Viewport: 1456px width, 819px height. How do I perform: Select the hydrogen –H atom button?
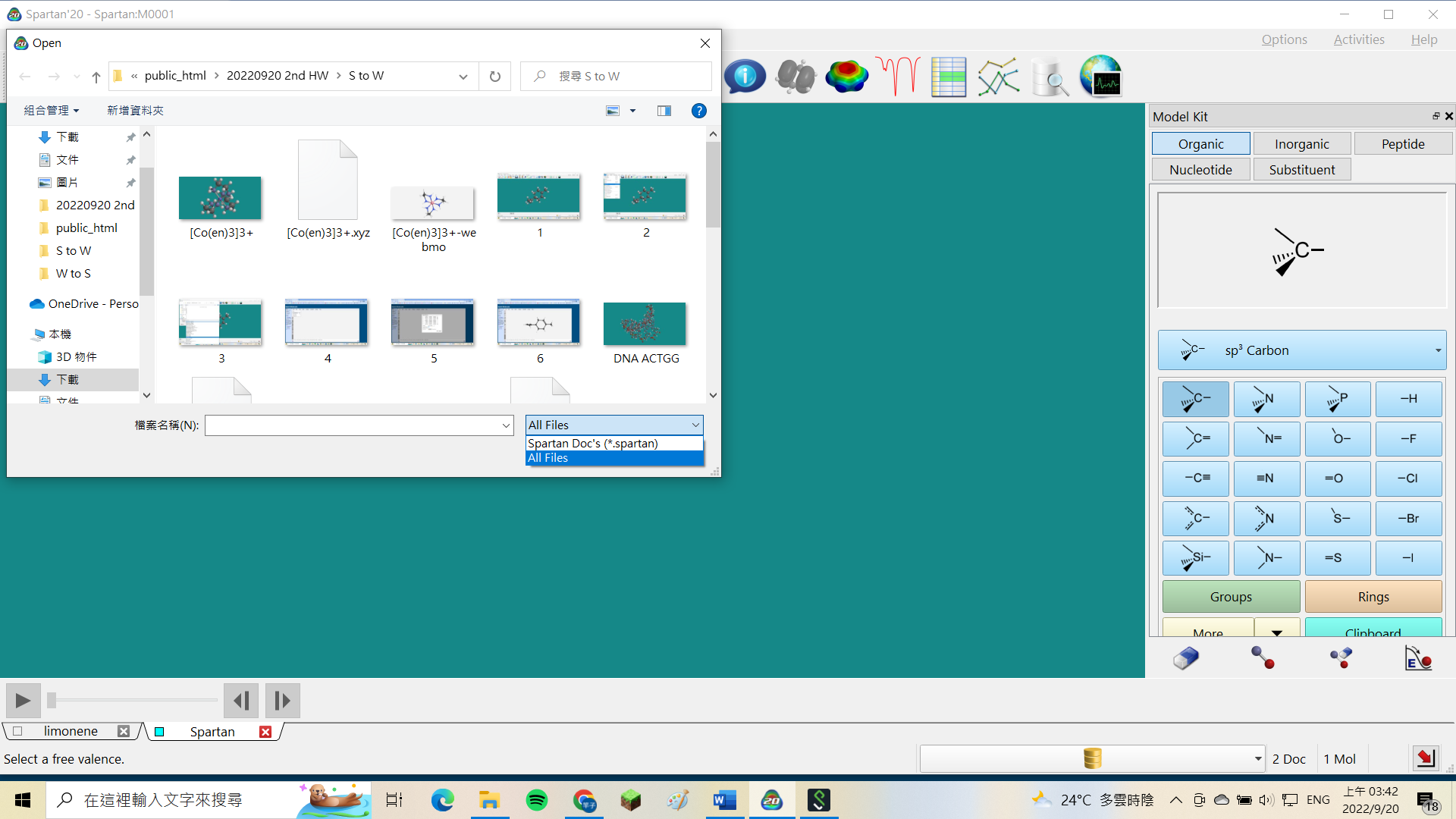coord(1408,399)
